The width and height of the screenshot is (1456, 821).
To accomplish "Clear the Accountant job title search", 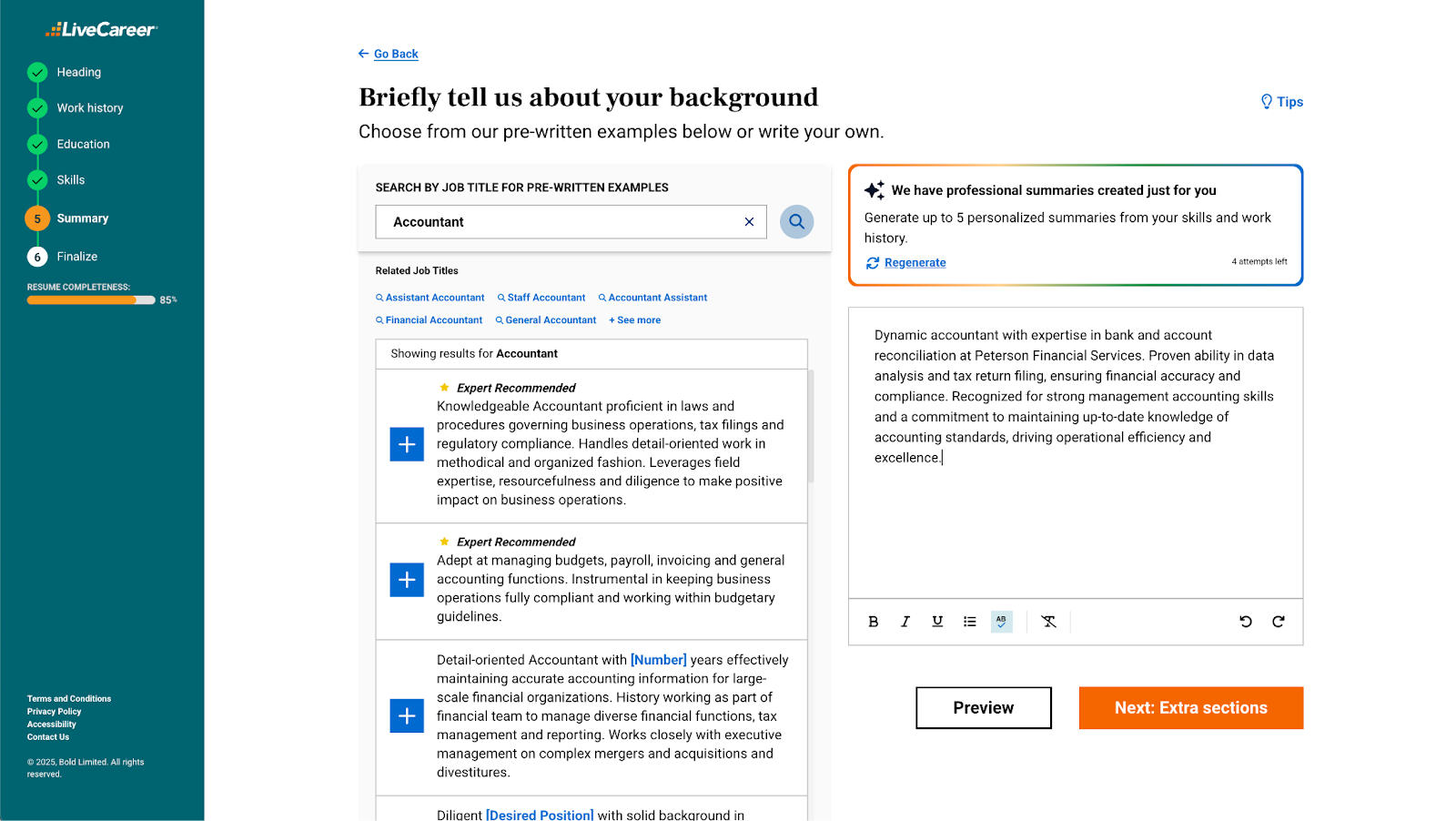I will pos(749,222).
